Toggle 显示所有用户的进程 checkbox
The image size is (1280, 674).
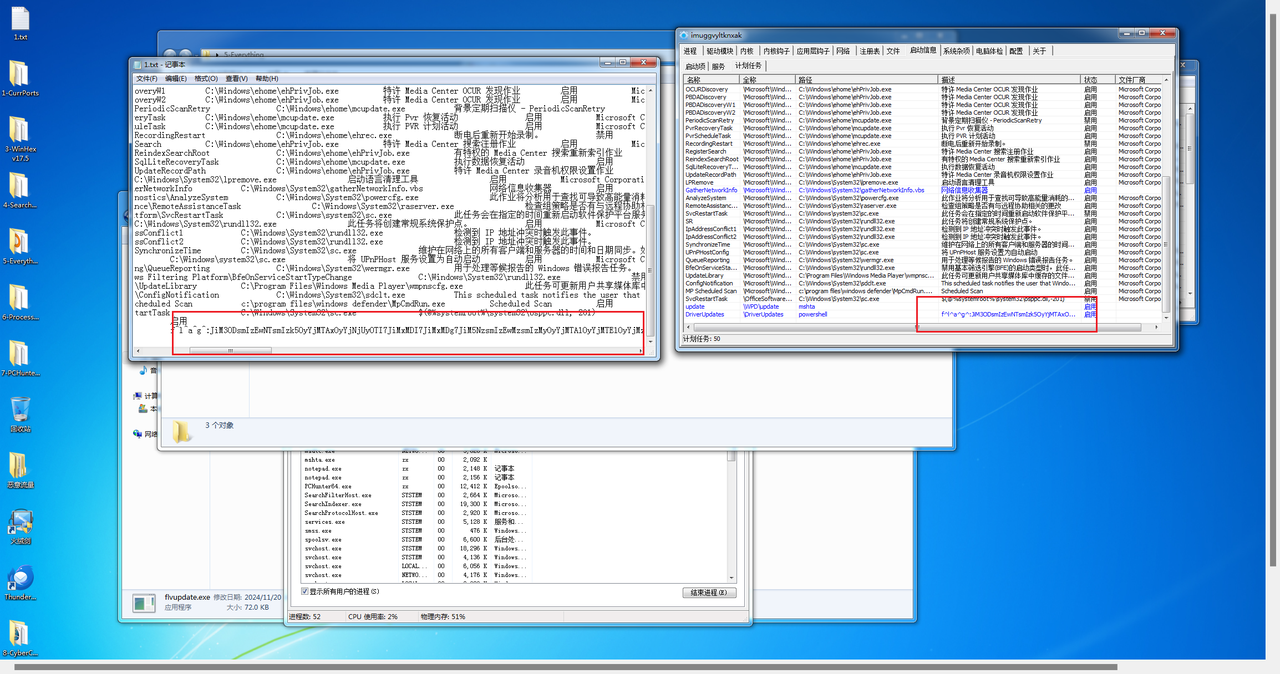(x=306, y=592)
